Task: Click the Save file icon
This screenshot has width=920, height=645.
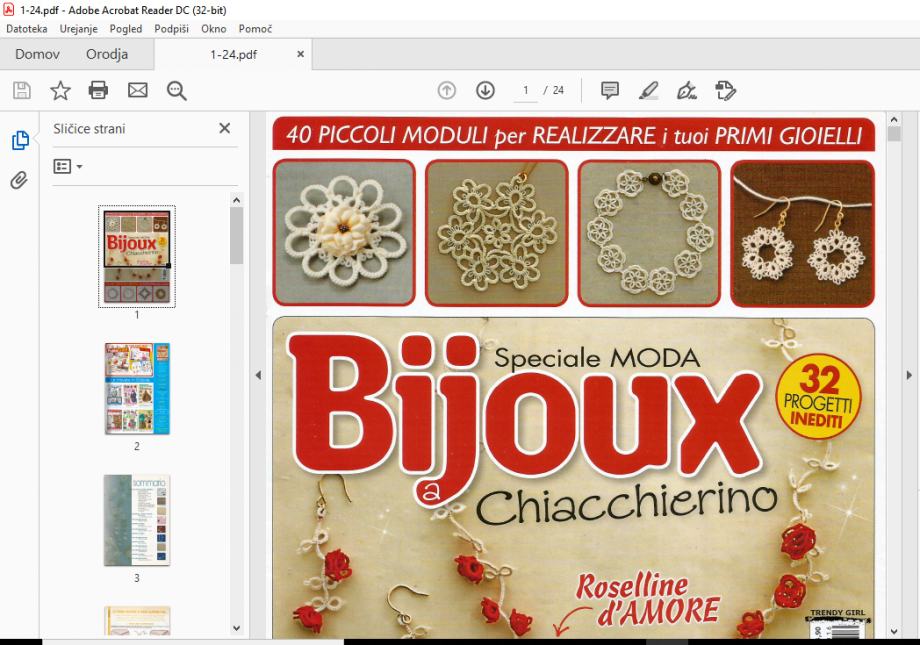Action: point(21,91)
